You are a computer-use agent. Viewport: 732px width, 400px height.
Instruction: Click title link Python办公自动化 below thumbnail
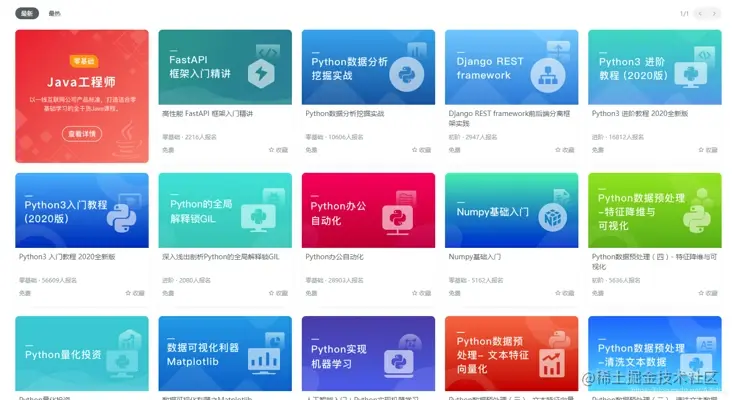pos(334,257)
